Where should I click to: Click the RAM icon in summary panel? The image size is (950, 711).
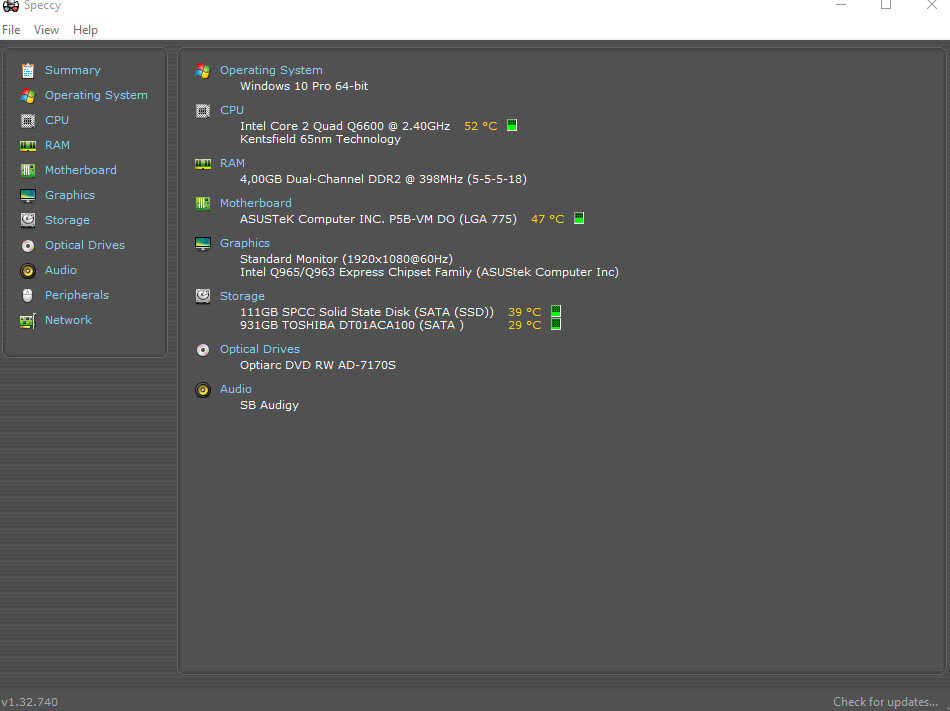pyautogui.click(x=203, y=164)
